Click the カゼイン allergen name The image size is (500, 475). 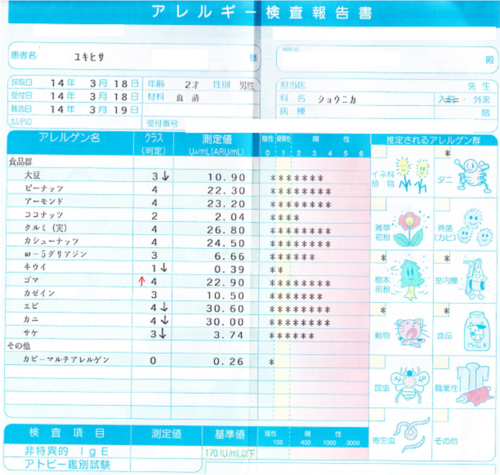[39, 293]
